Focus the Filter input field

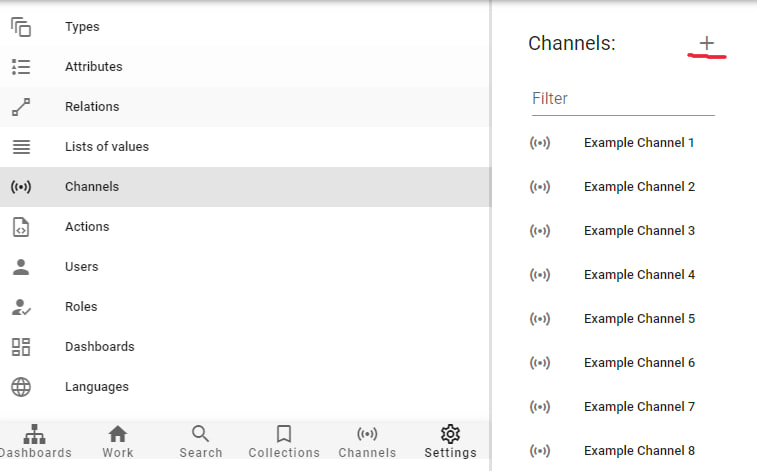coord(623,99)
